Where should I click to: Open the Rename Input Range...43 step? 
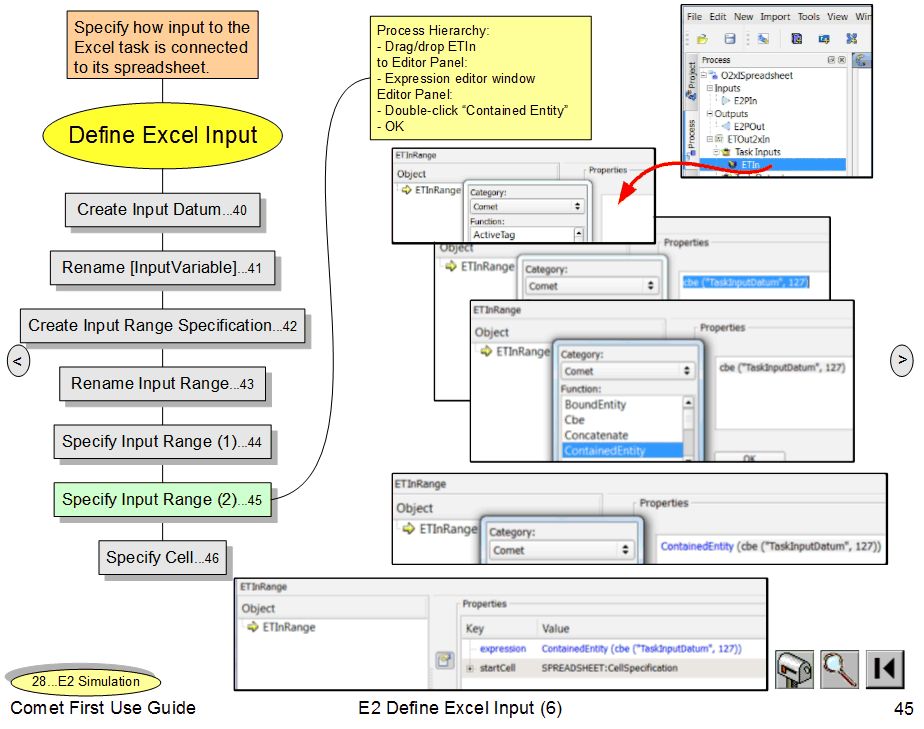(162, 384)
